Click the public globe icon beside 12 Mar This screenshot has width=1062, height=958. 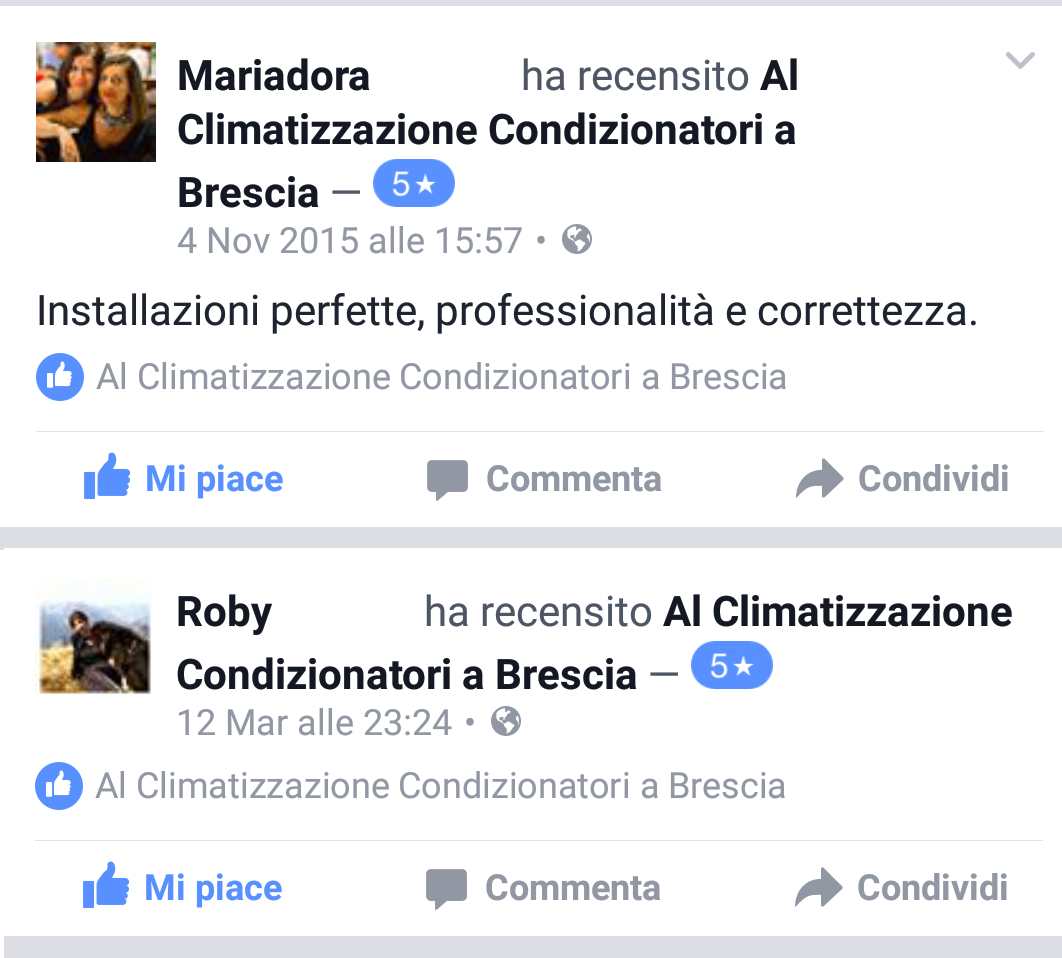506,721
